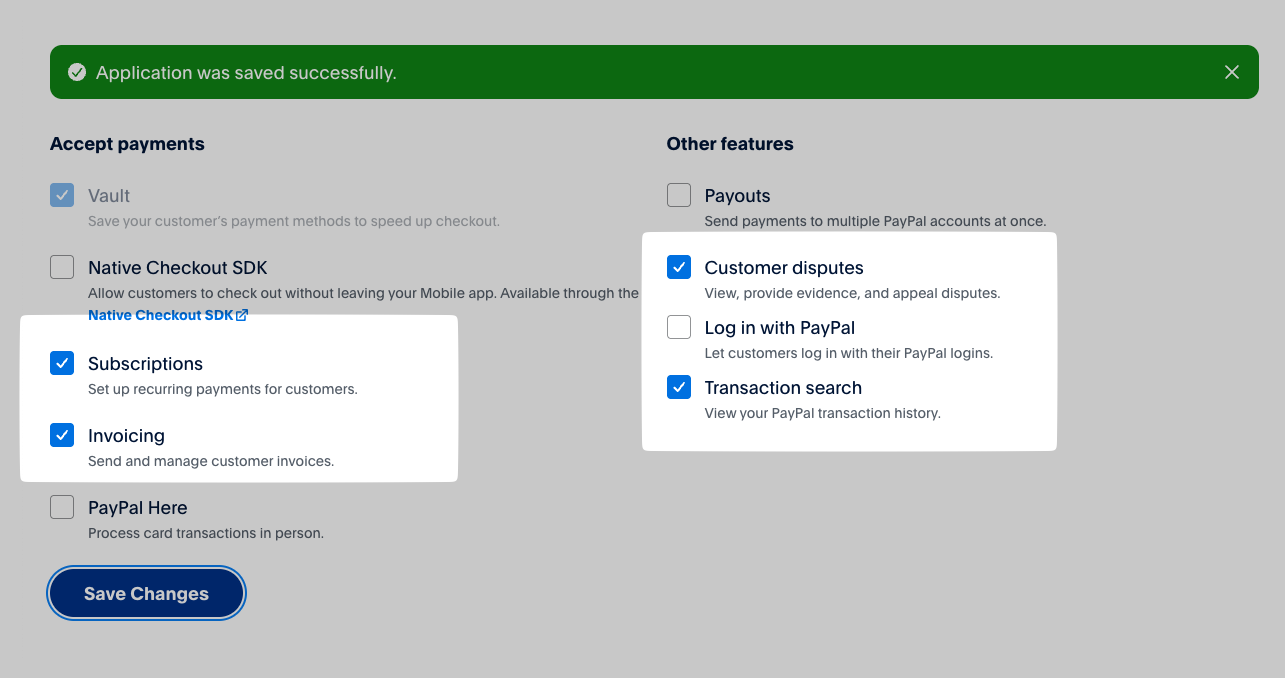Dismiss the success banner with X icon
The image size is (1285, 678).
click(x=1232, y=72)
